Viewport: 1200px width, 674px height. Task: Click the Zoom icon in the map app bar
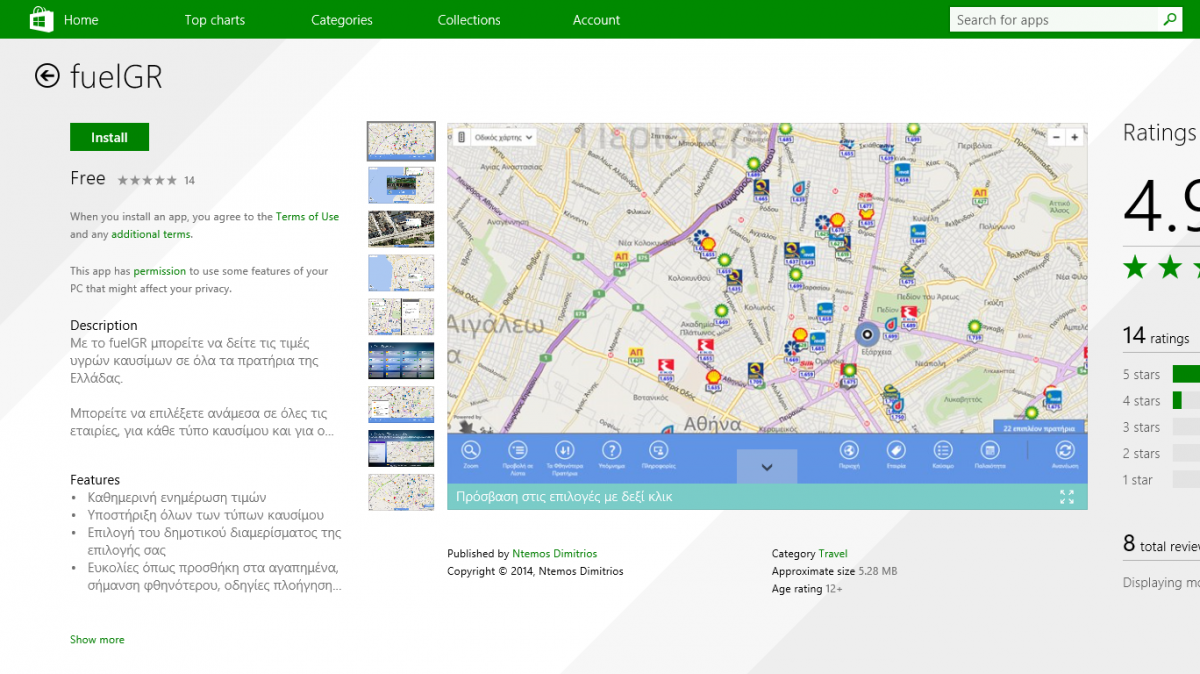470,450
